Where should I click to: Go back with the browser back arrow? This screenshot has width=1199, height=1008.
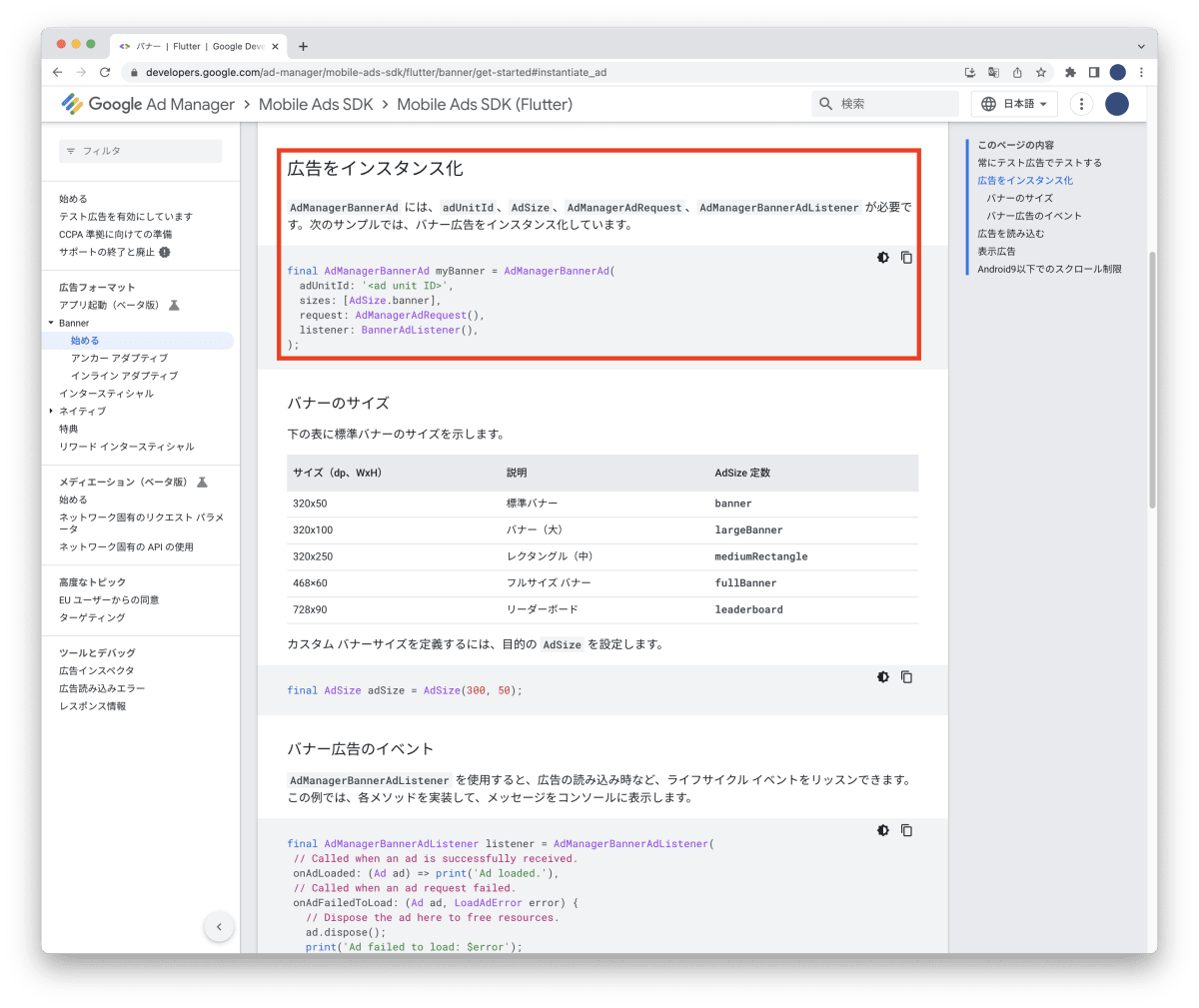(57, 72)
